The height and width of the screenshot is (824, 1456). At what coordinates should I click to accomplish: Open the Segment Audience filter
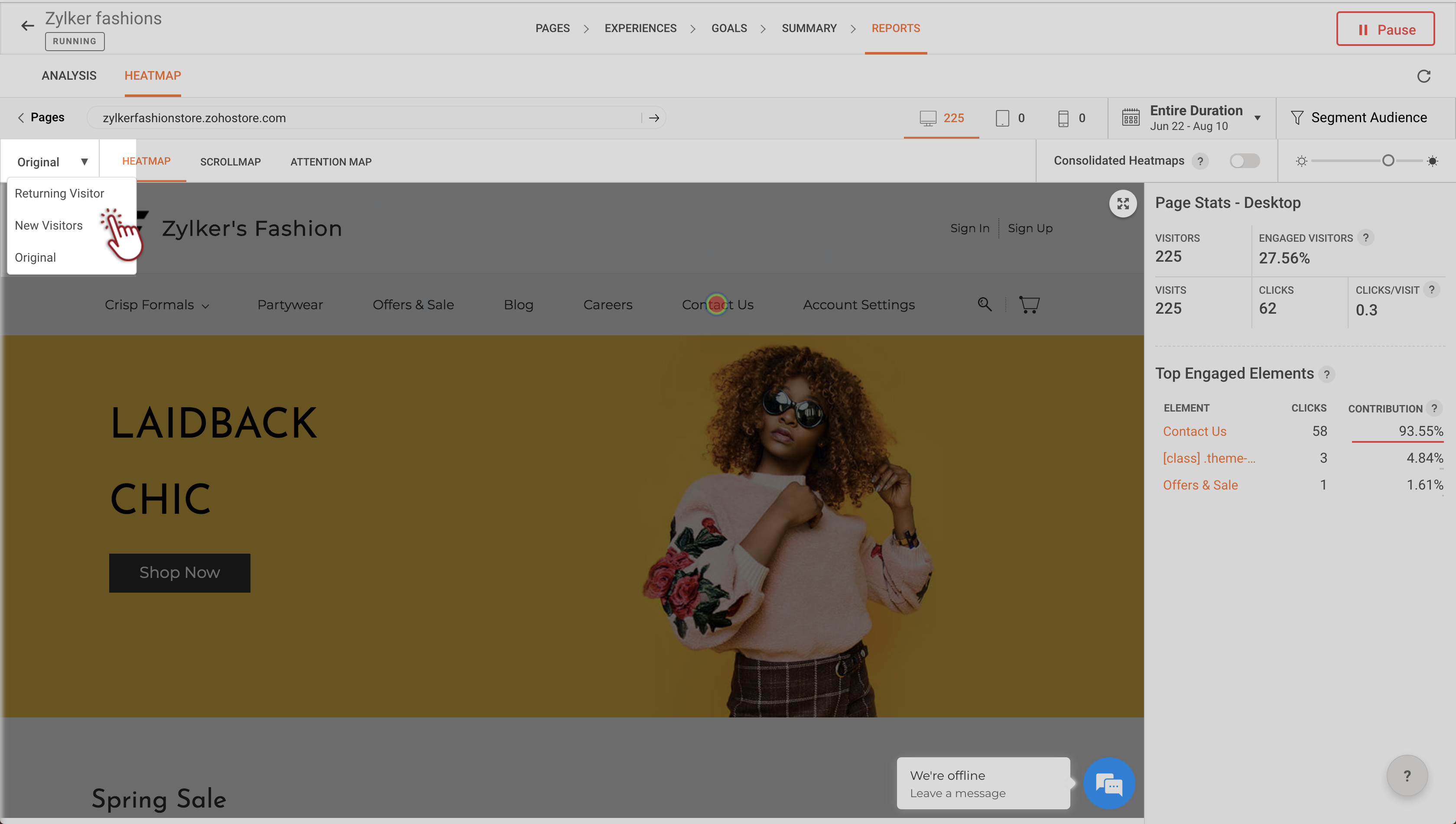1358,118
